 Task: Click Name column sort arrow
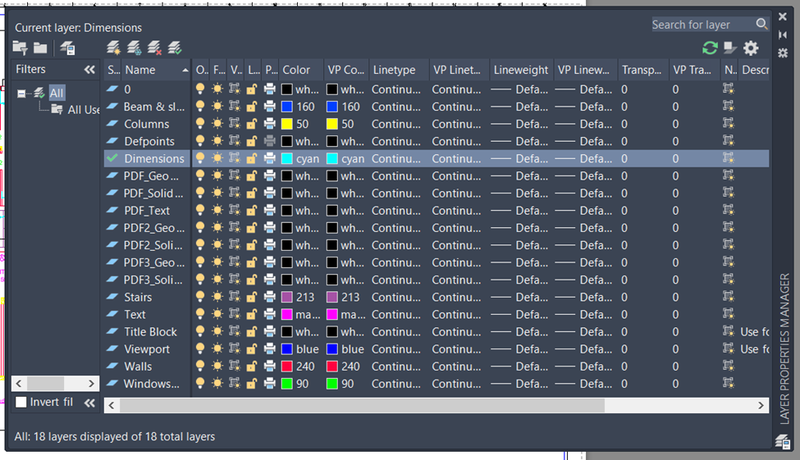coord(185,70)
